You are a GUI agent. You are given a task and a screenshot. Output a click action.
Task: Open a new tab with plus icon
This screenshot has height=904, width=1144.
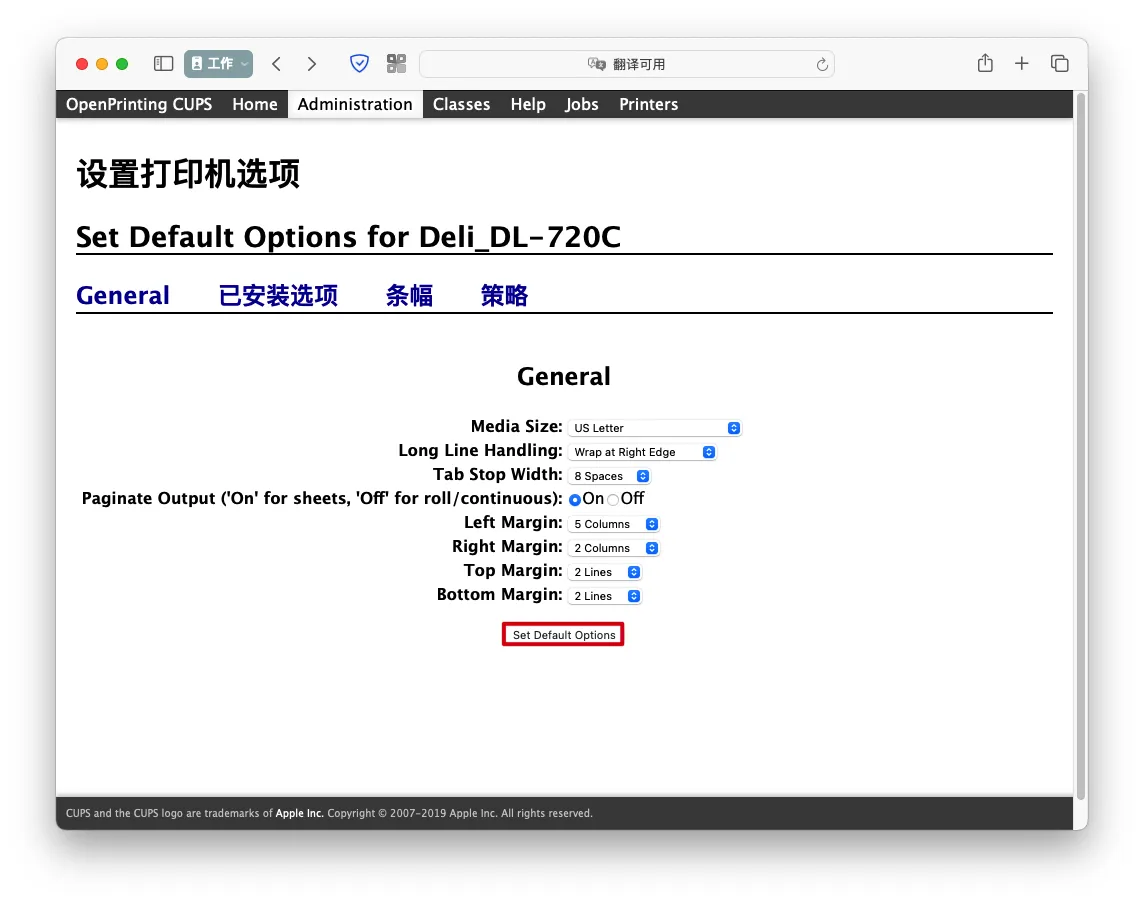[1021, 64]
